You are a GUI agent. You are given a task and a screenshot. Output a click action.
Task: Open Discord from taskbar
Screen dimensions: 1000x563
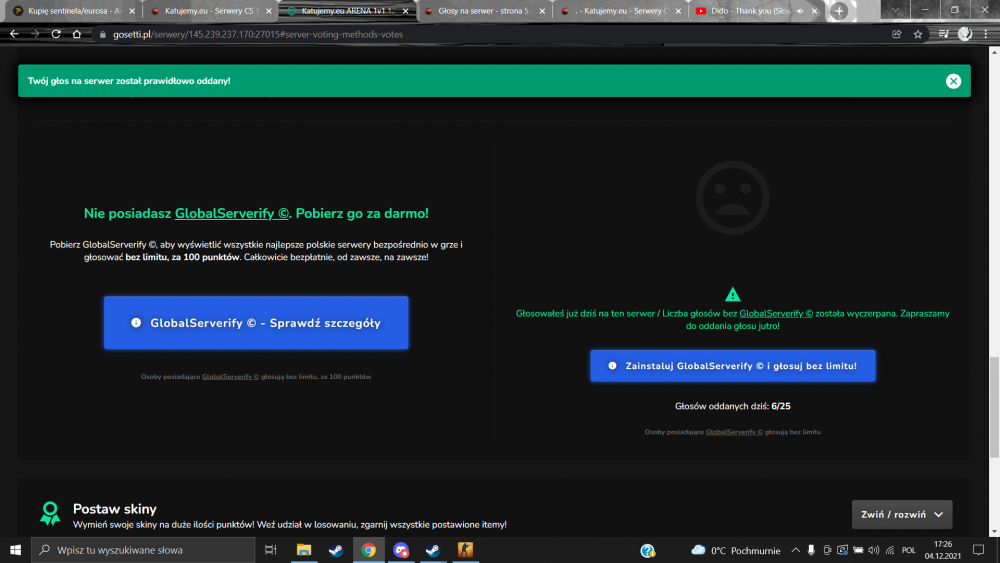pos(401,550)
